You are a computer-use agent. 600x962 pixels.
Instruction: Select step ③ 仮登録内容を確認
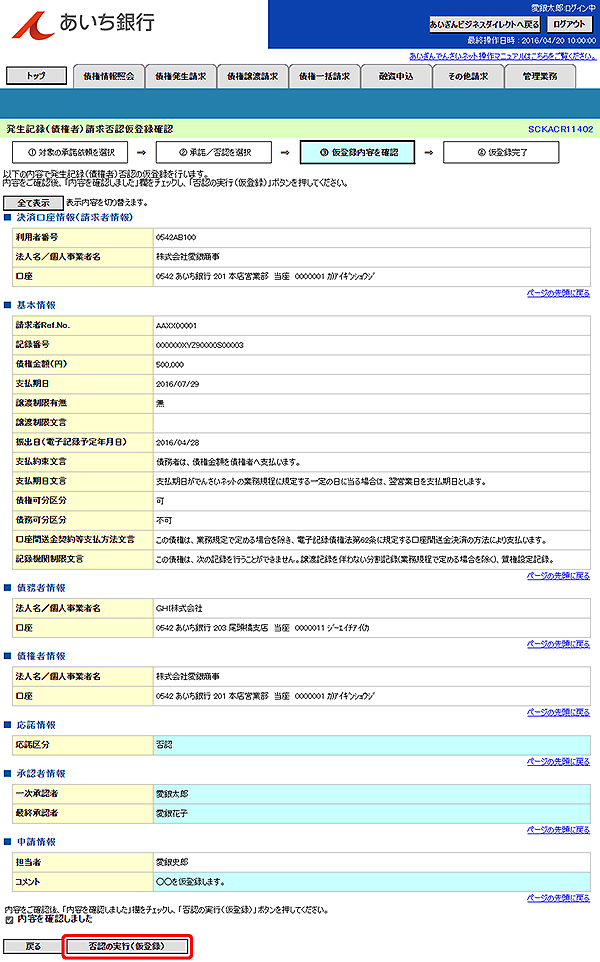click(357, 152)
